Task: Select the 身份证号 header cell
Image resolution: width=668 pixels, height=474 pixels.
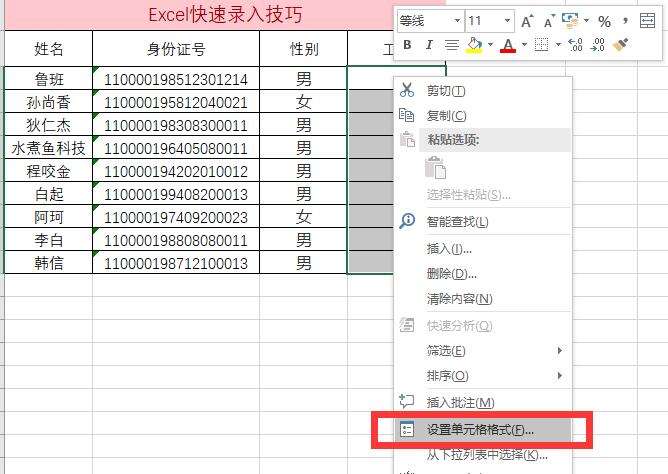Action: (176, 49)
